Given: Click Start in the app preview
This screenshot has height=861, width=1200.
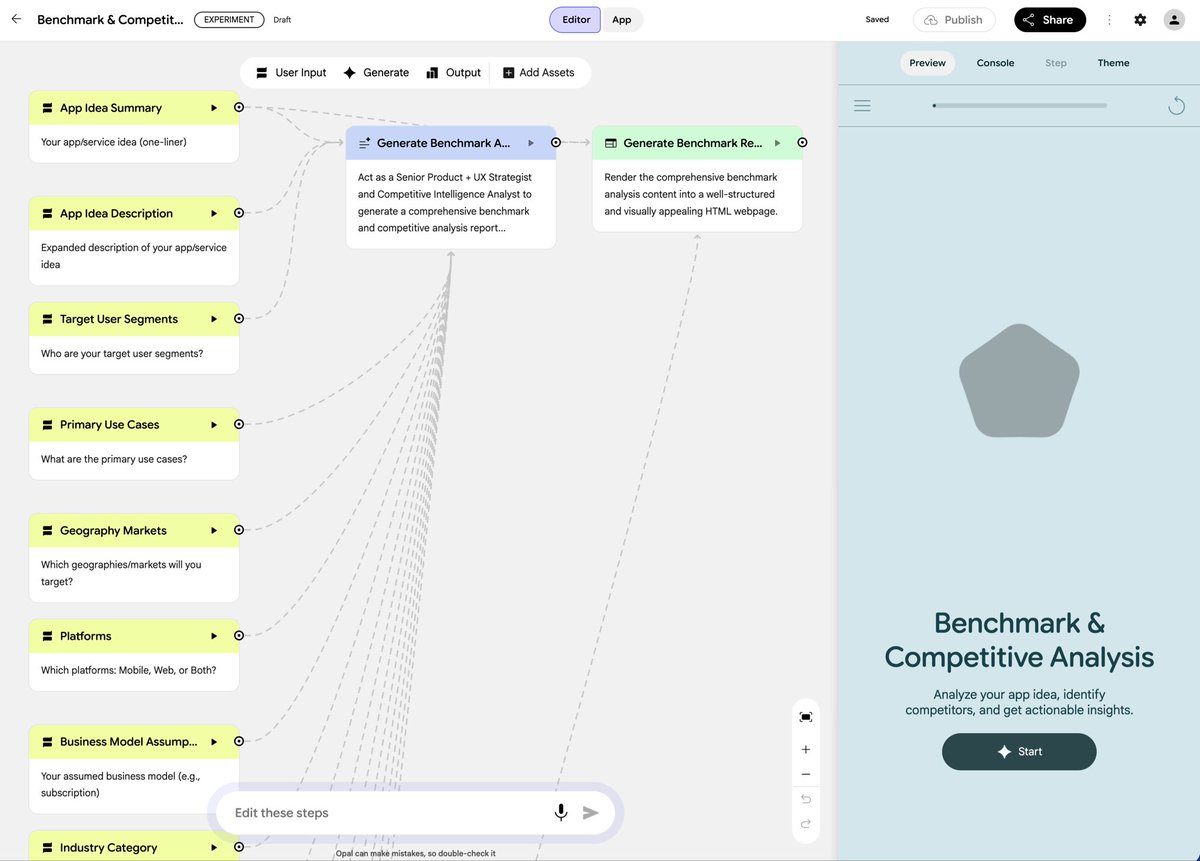Looking at the screenshot, I should point(1019,752).
